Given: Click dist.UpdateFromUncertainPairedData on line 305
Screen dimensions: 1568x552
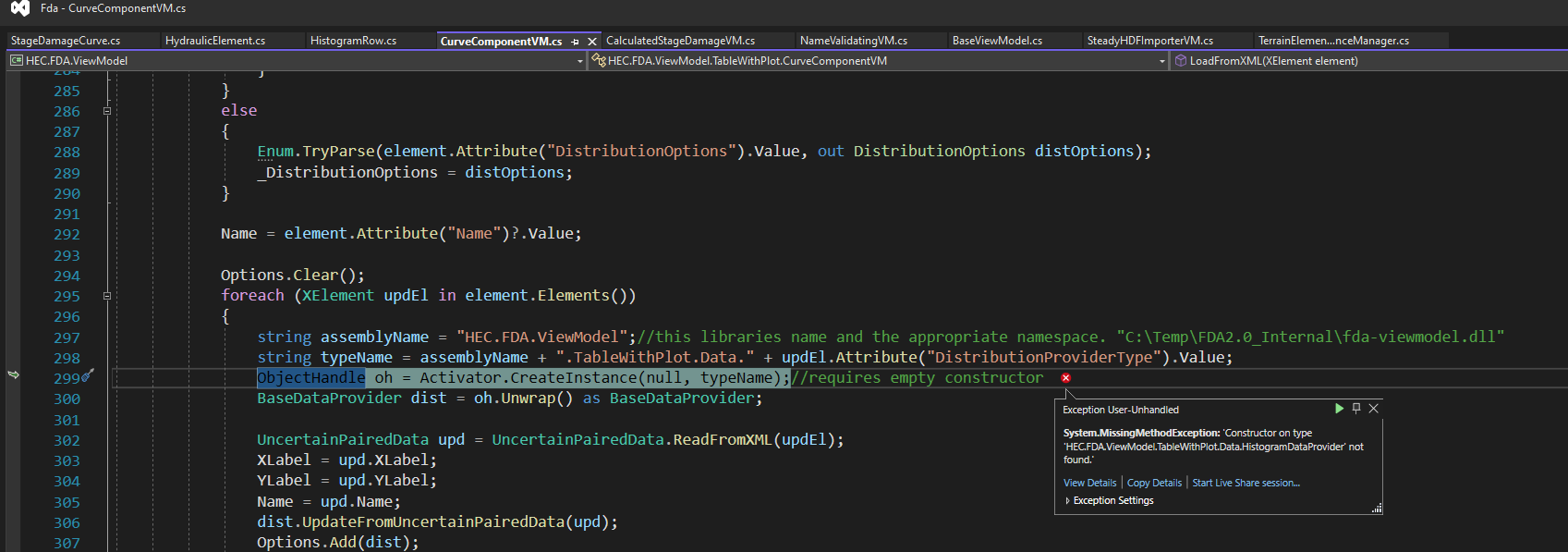Looking at the screenshot, I should (410, 521).
